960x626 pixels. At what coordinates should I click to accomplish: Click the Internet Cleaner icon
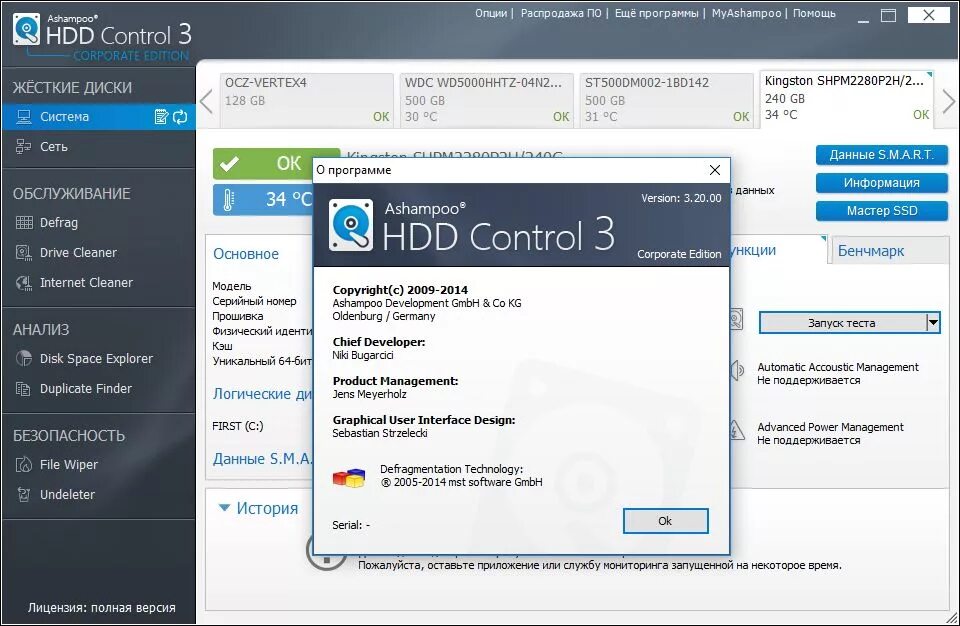(x=24, y=282)
